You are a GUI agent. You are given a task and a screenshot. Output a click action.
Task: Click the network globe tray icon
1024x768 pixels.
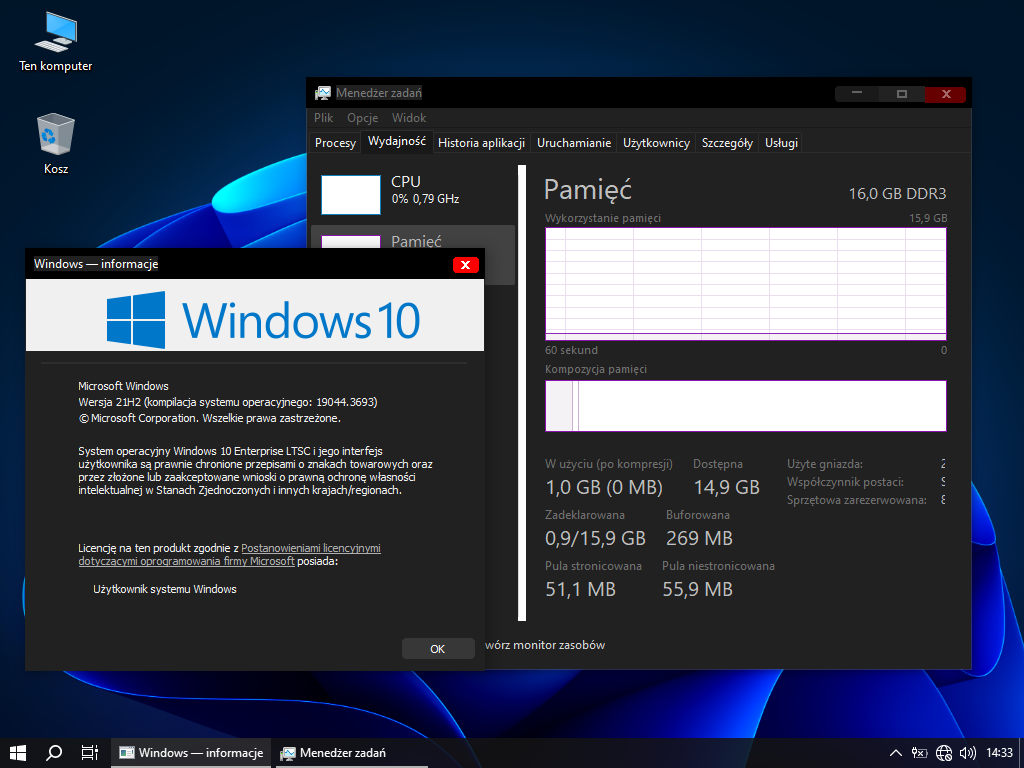pos(944,753)
